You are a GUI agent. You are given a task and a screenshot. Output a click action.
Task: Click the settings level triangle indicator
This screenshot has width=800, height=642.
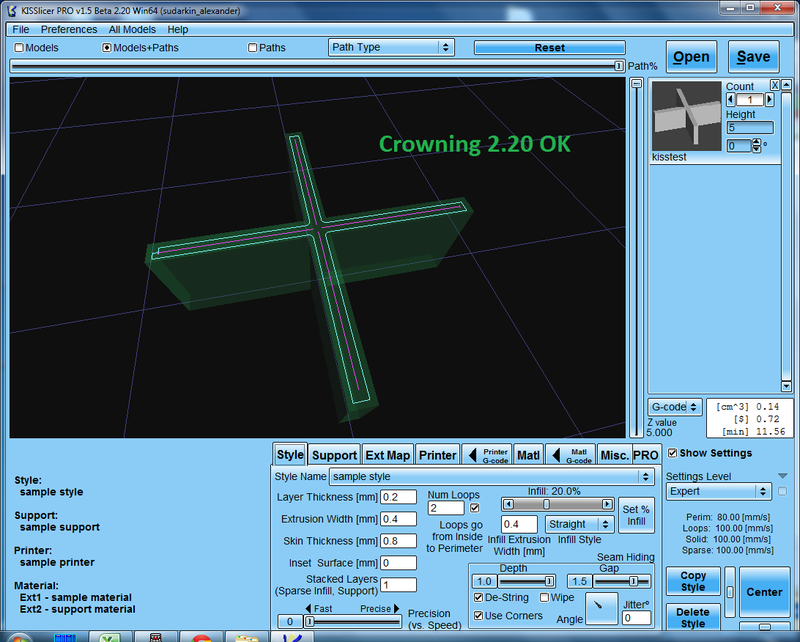coord(783,476)
